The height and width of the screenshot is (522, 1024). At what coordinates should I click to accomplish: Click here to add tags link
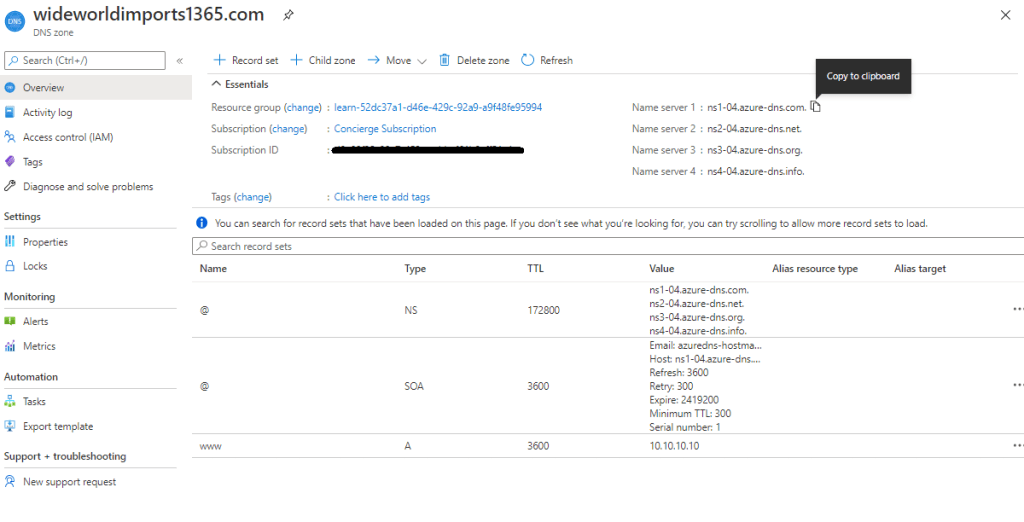382,197
